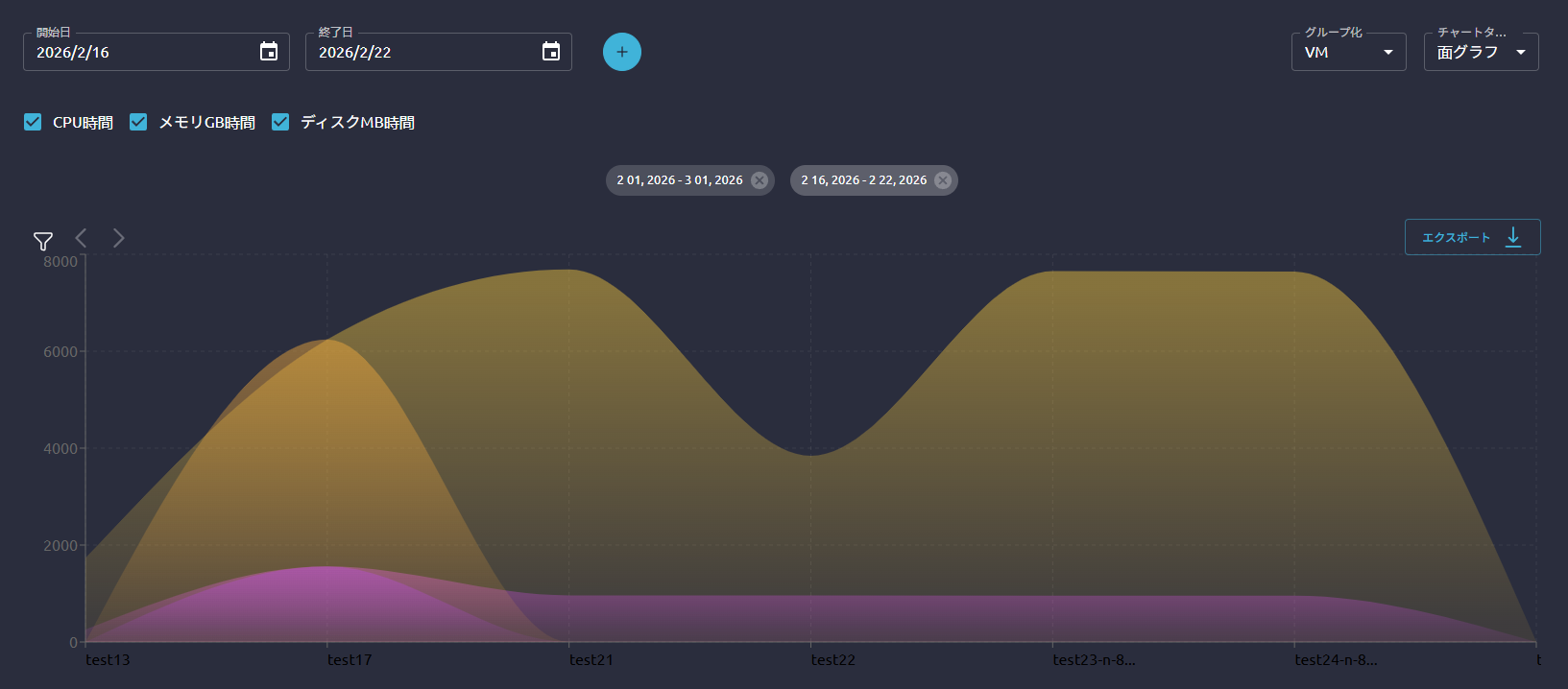Open the start date calendar picker
This screenshot has width=1568, height=689.
269,52
